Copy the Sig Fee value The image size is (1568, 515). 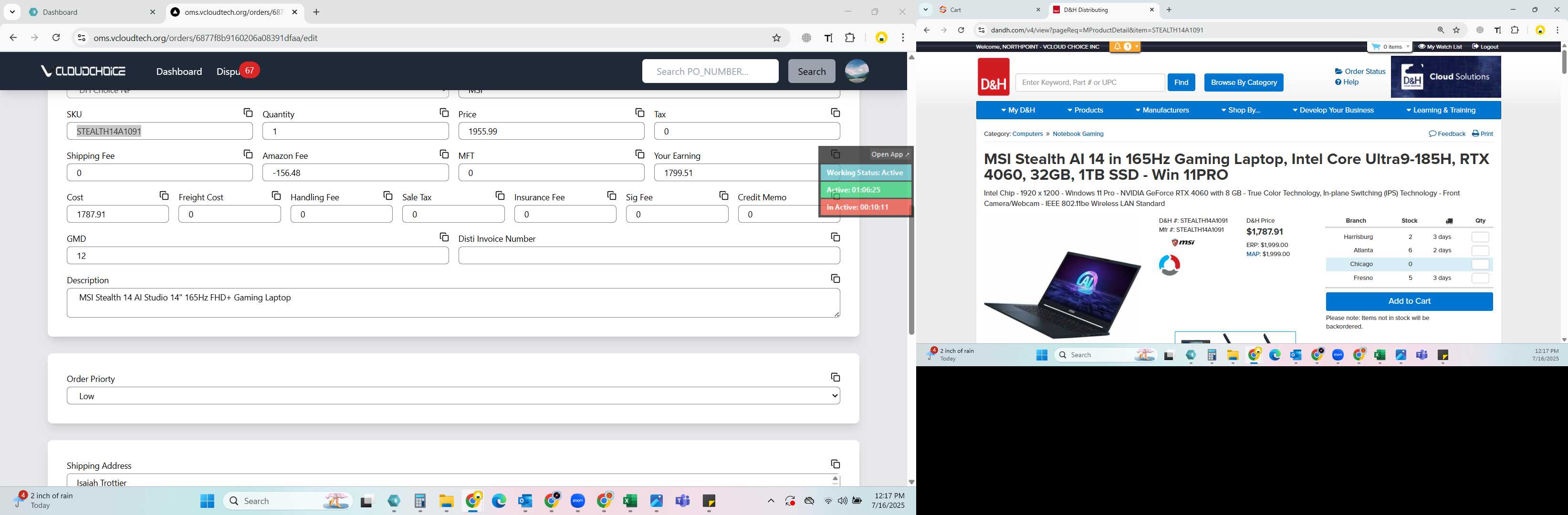tap(724, 196)
